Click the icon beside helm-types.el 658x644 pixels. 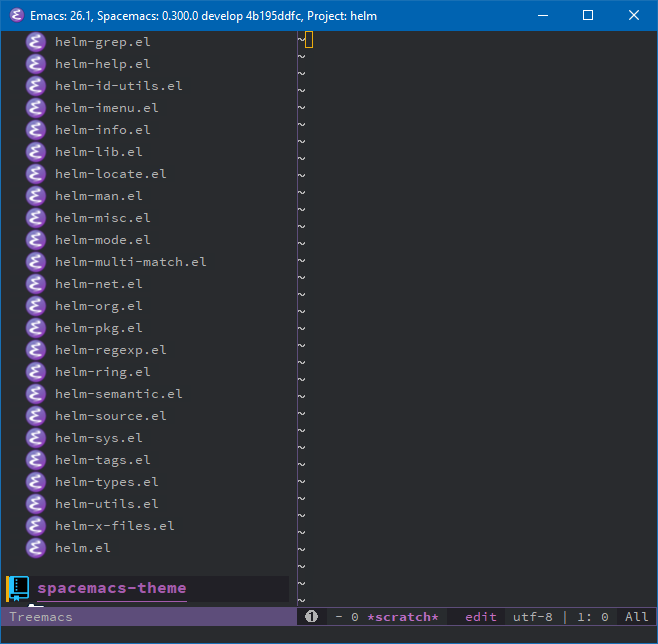pyautogui.click(x=36, y=482)
